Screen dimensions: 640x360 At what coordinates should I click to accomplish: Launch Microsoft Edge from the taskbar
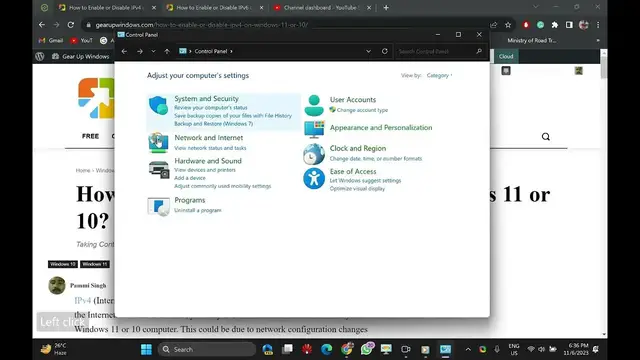[x=327, y=349]
